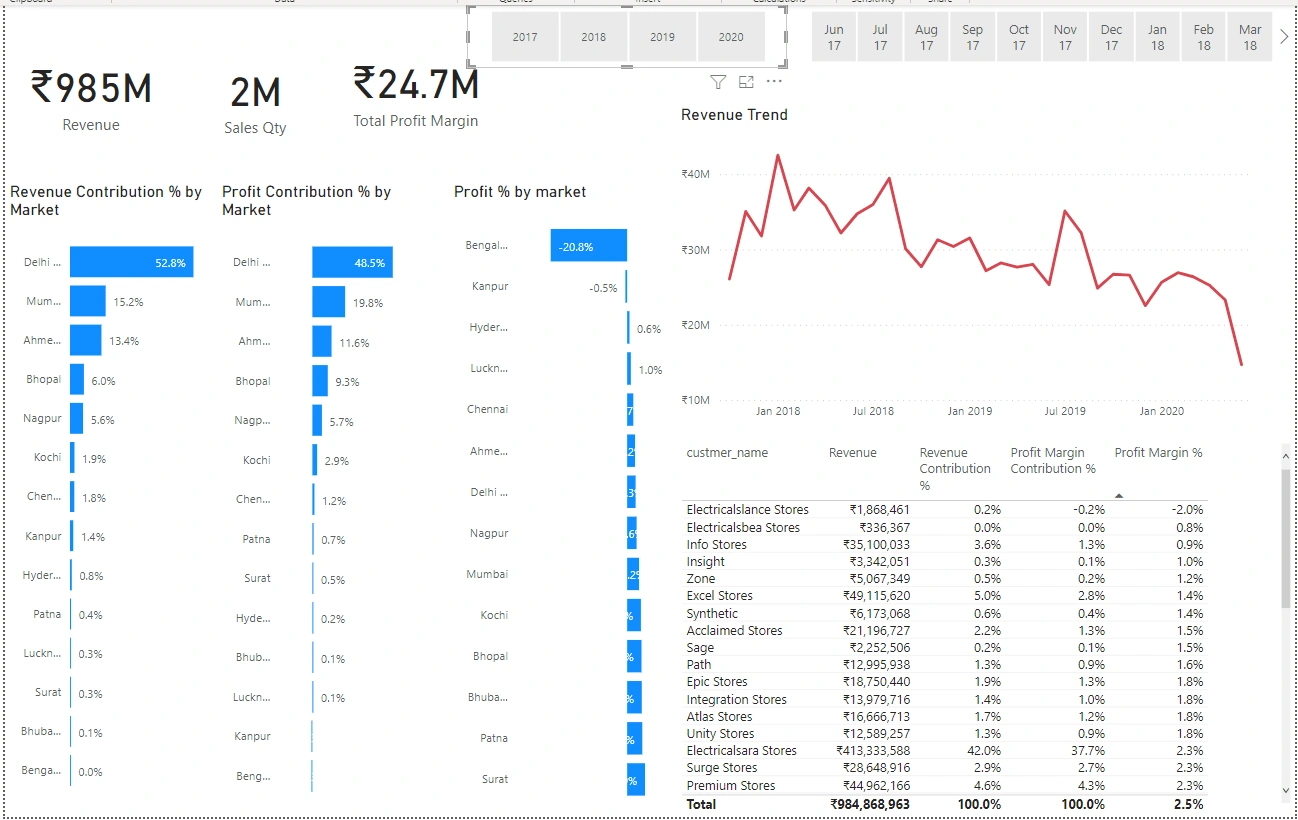This screenshot has height=820, width=1298.
Task: Click the ₹24.7M Total Profit Margin card
Action: click(416, 96)
